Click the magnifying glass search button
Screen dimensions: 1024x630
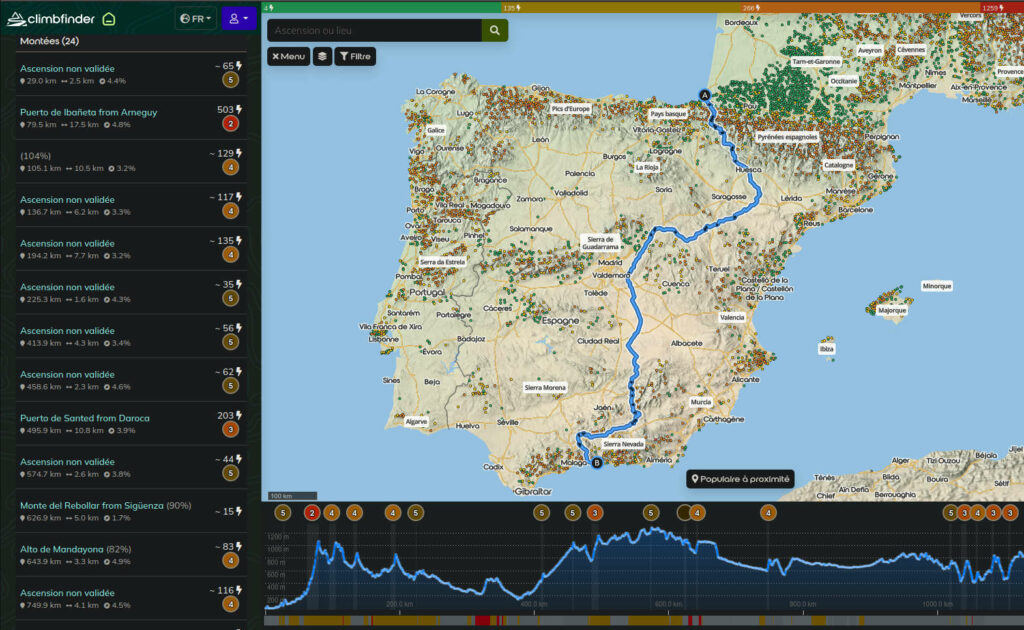pyautogui.click(x=494, y=30)
